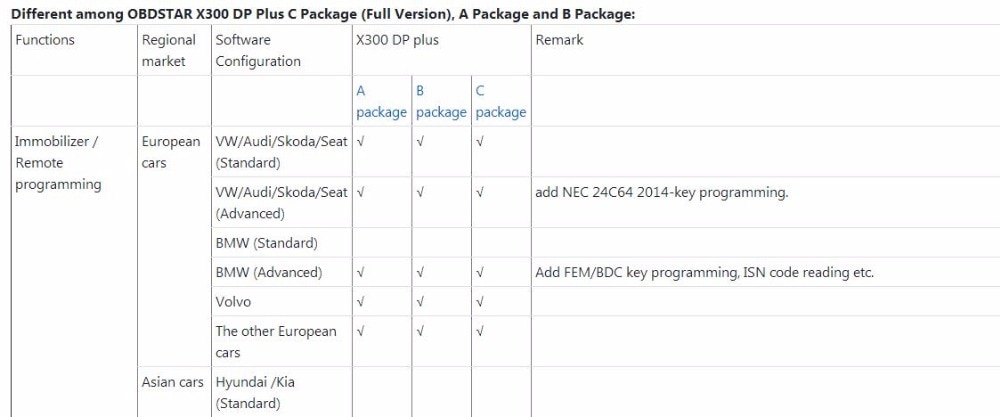1000x417 pixels.
Task: Click the Volvo row label
Action: point(233,301)
